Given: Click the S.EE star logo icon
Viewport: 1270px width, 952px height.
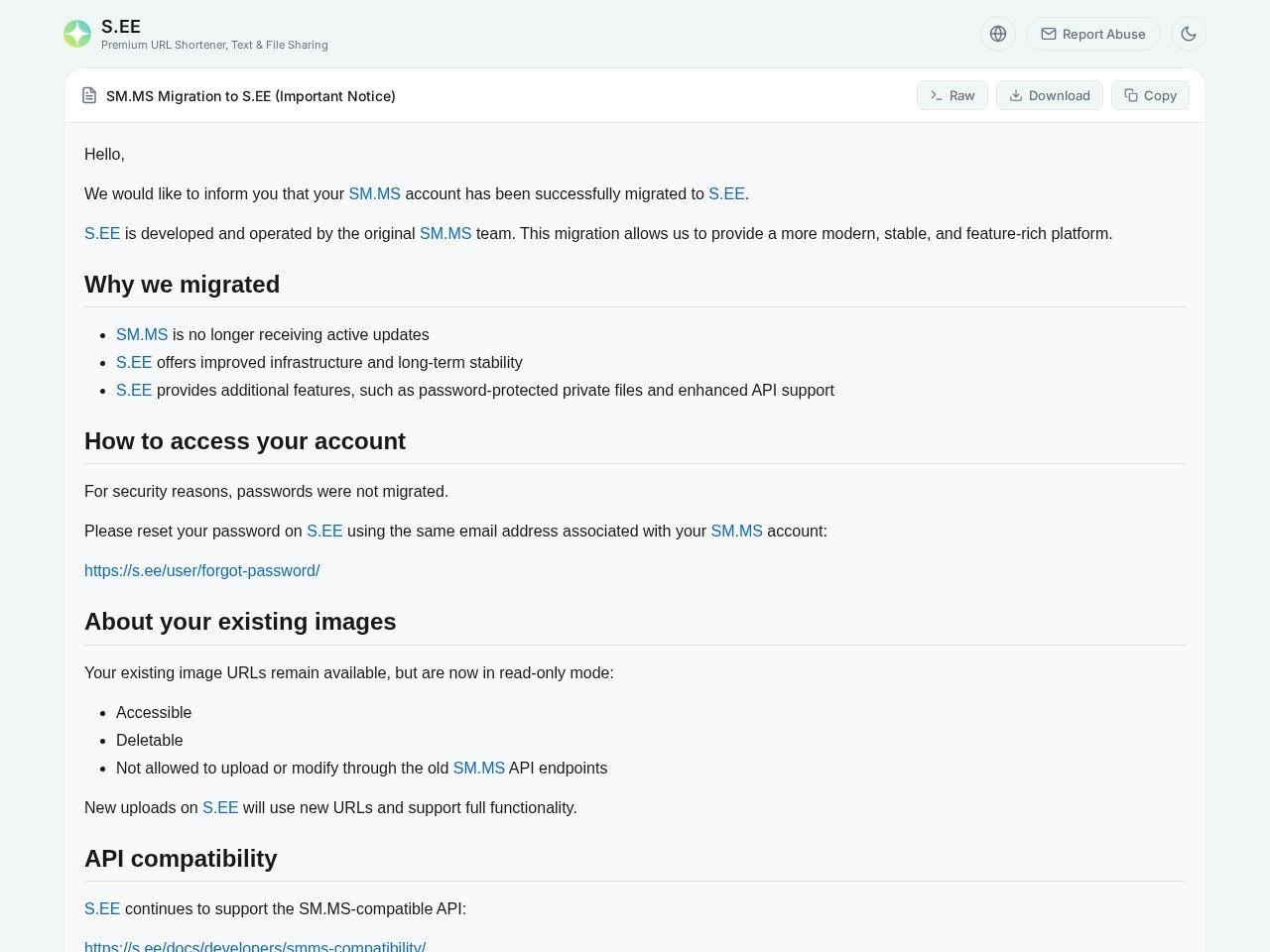Looking at the screenshot, I should [x=77, y=34].
